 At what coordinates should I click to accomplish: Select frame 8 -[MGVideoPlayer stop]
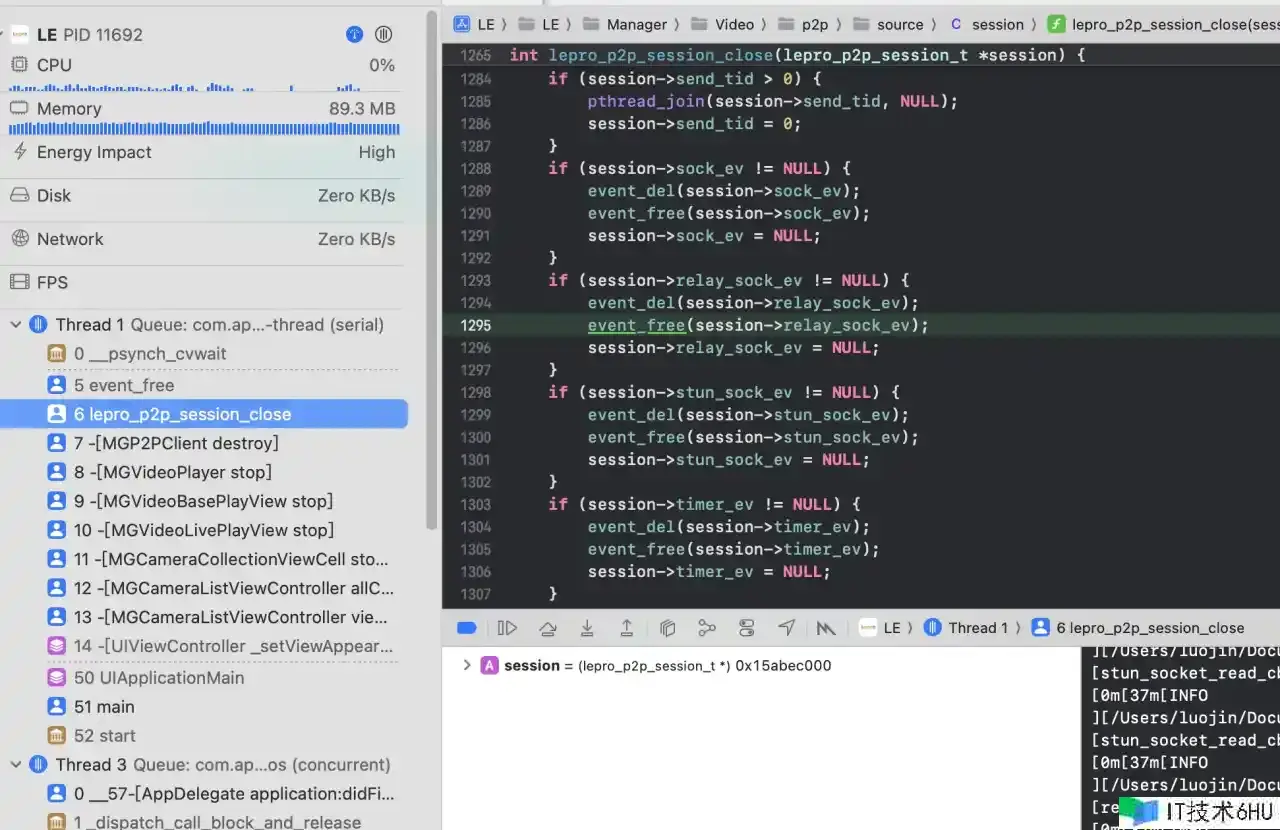point(204,472)
